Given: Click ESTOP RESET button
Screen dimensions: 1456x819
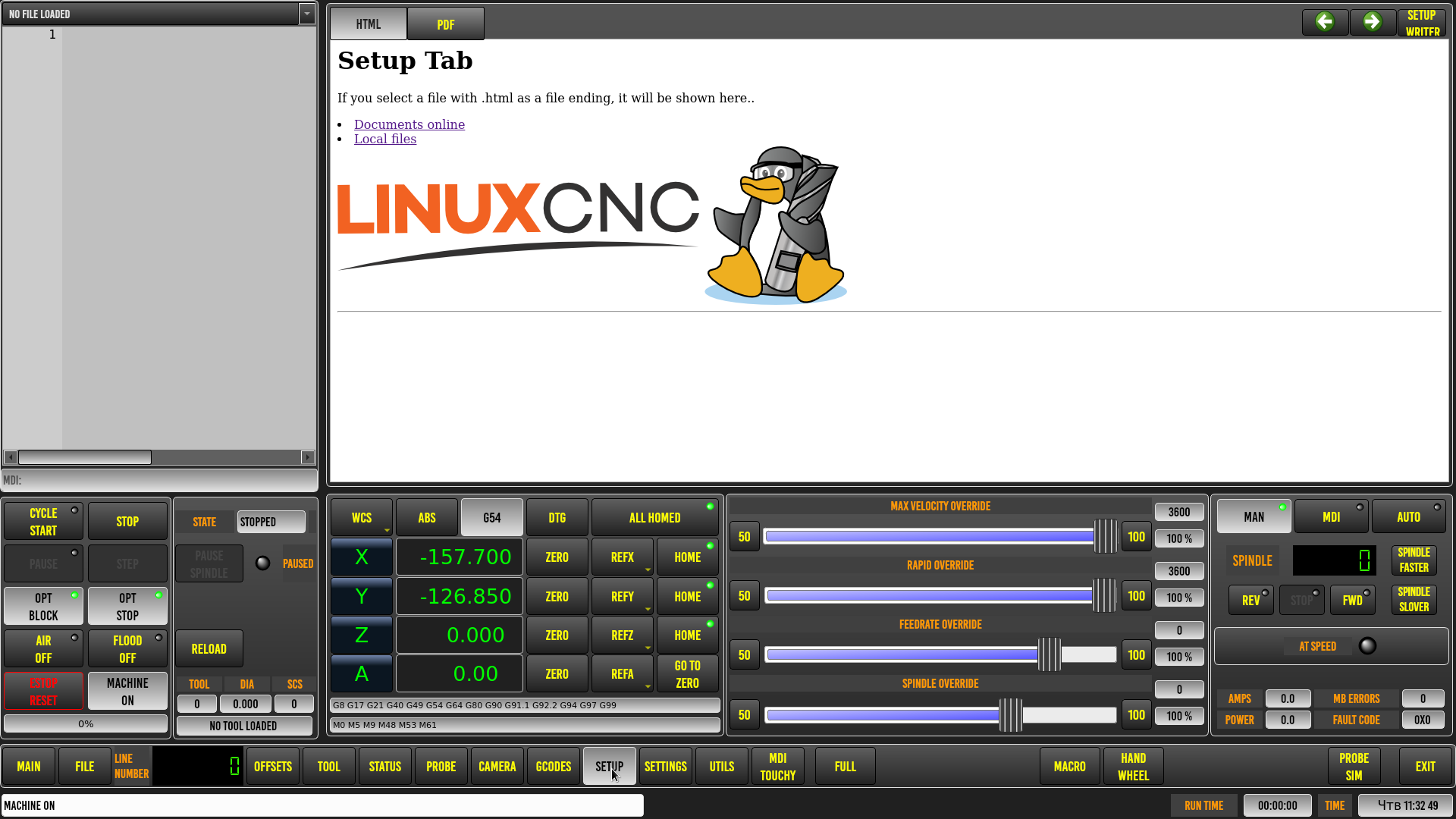Looking at the screenshot, I should click(x=43, y=692).
